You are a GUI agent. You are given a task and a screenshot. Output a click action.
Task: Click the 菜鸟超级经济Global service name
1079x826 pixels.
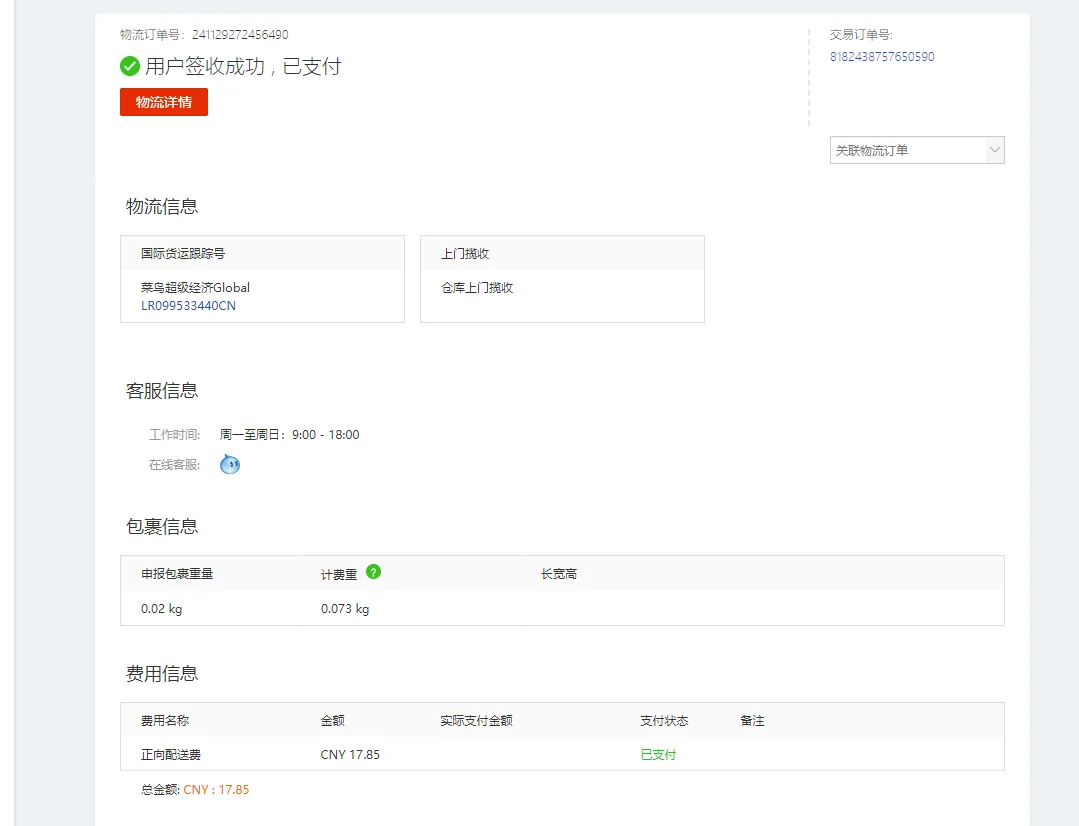click(195, 288)
